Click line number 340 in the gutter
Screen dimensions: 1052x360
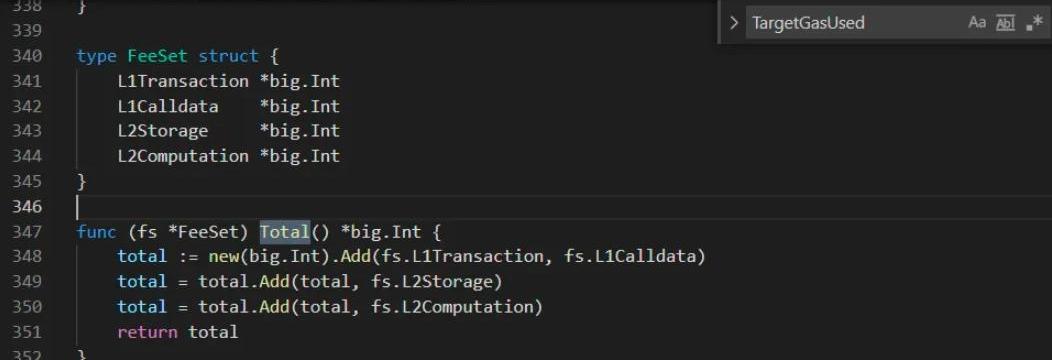click(x=27, y=56)
